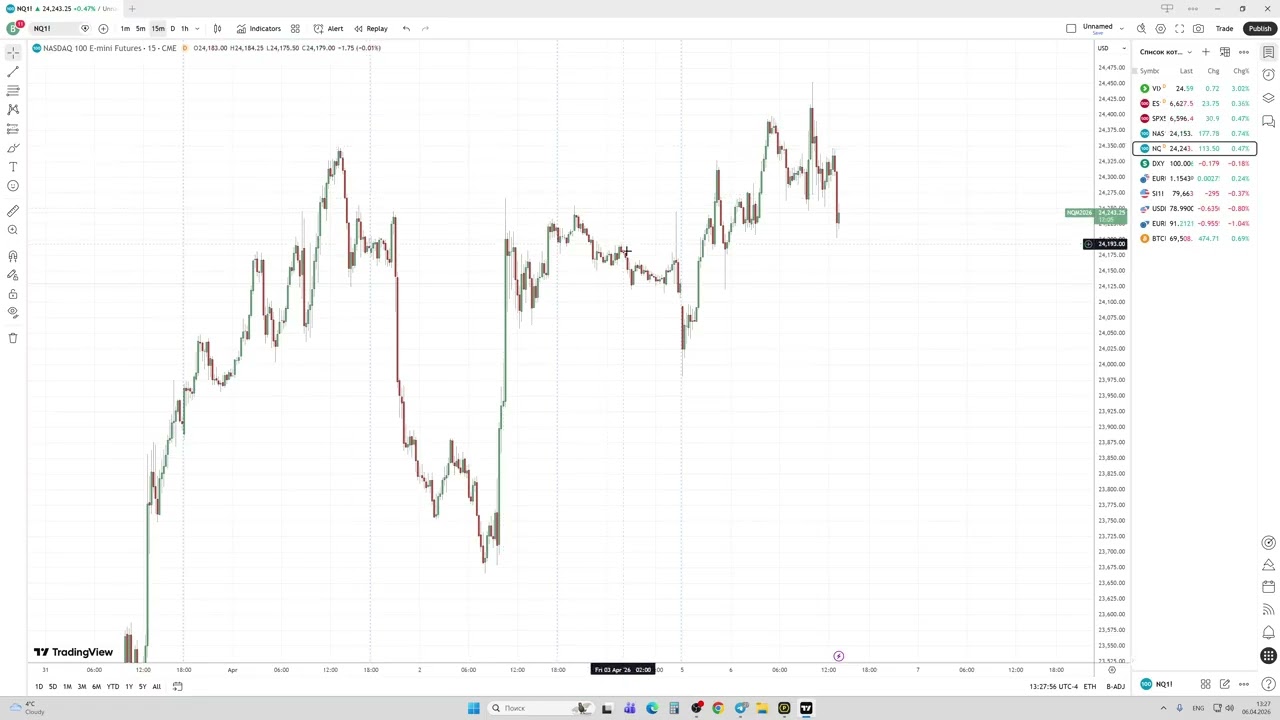Image resolution: width=1280 pixels, height=720 pixels.
Task: Open chats sidebar icon
Action: pos(1268,121)
